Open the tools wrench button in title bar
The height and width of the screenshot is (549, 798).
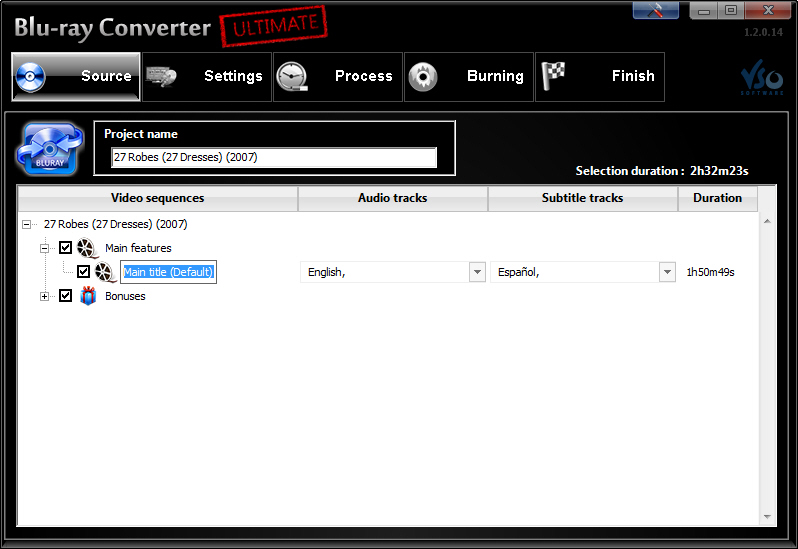(656, 10)
